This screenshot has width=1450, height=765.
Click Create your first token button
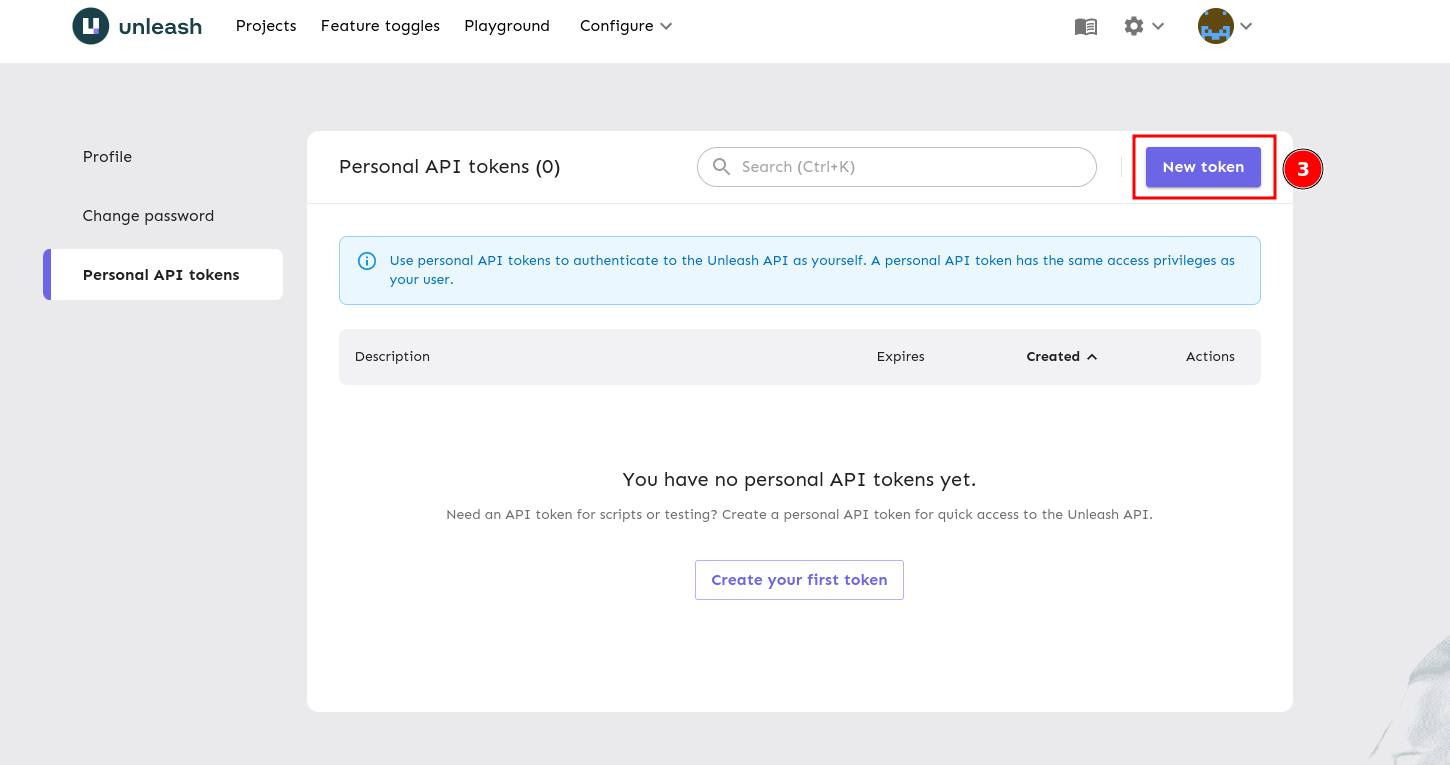[x=799, y=580]
